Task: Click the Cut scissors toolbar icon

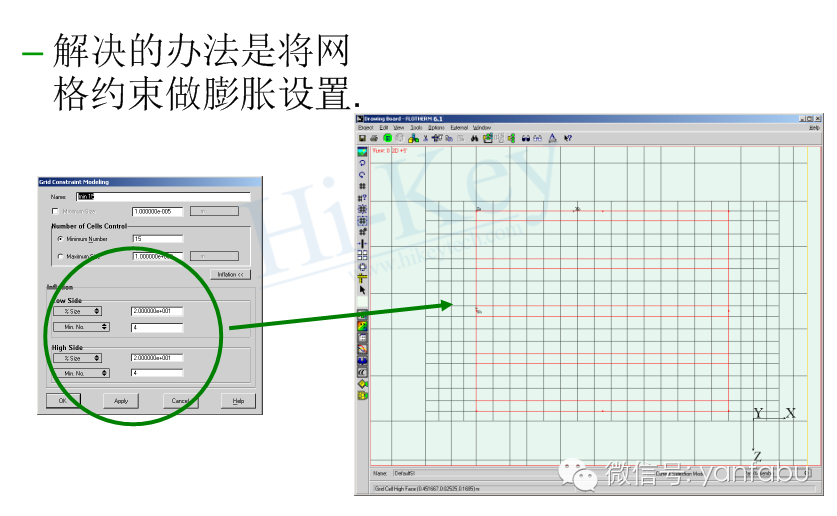Action: (425, 138)
